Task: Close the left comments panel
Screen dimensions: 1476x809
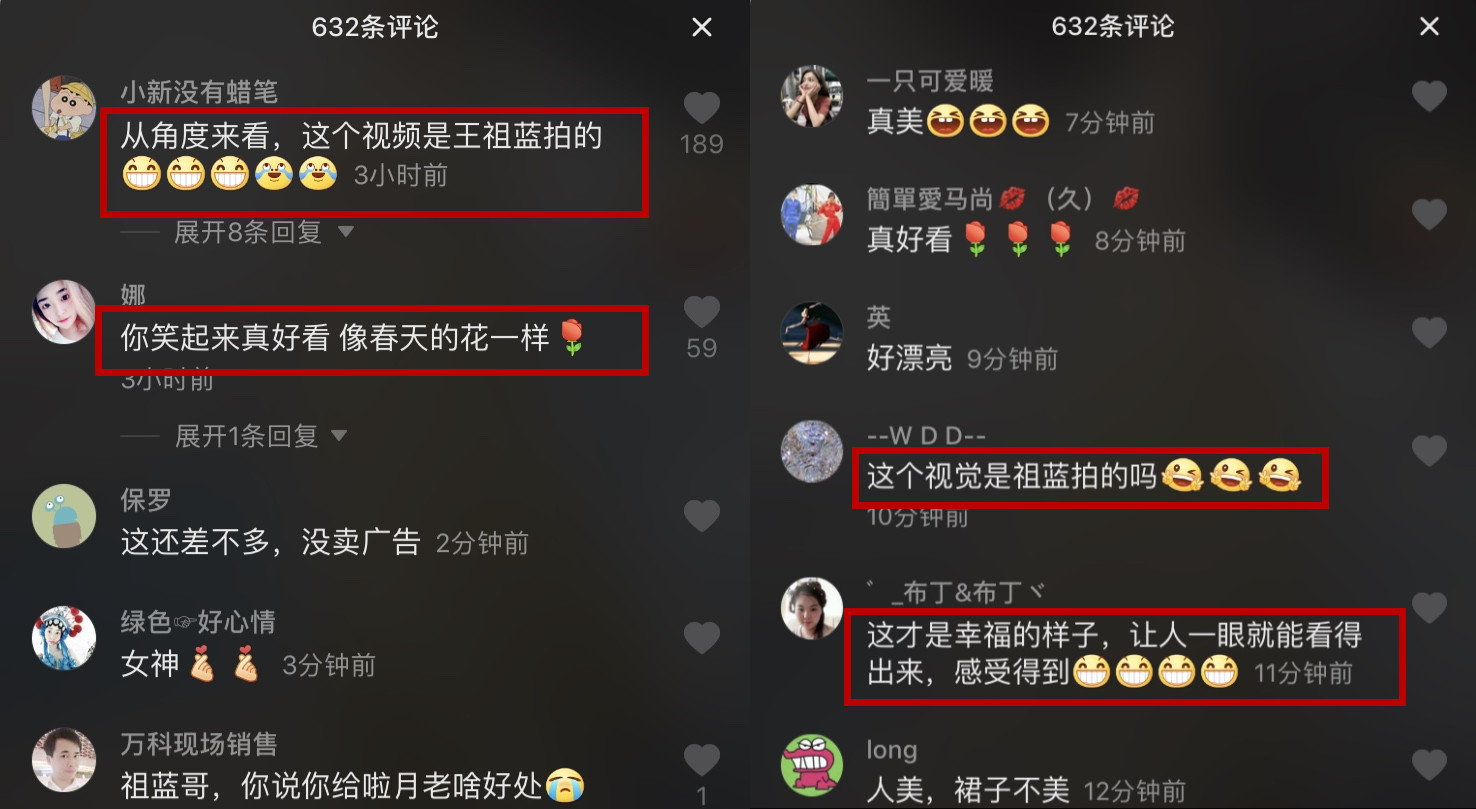Action: click(x=702, y=27)
